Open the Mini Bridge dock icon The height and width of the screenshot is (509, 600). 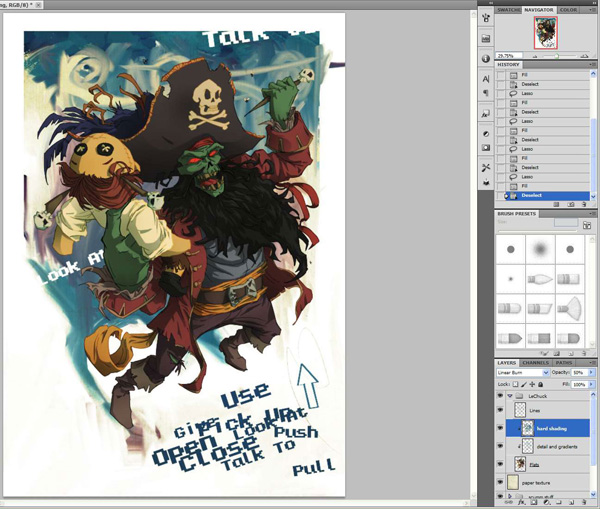(x=486, y=38)
